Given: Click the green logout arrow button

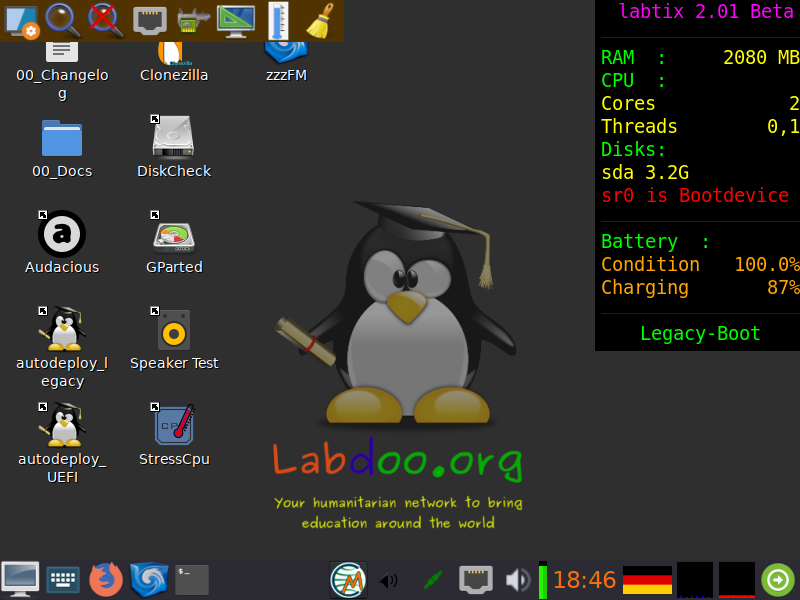Looking at the screenshot, I should click(778, 580).
